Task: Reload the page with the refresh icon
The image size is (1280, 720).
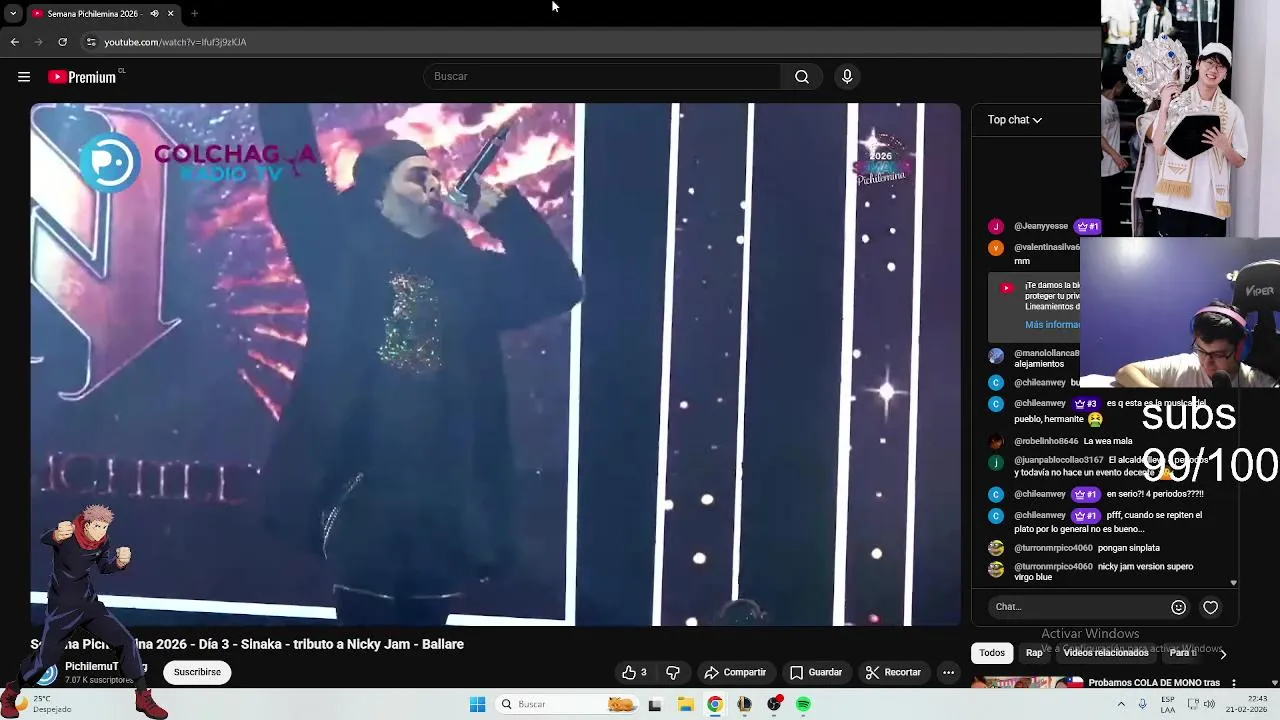Action: tap(62, 42)
